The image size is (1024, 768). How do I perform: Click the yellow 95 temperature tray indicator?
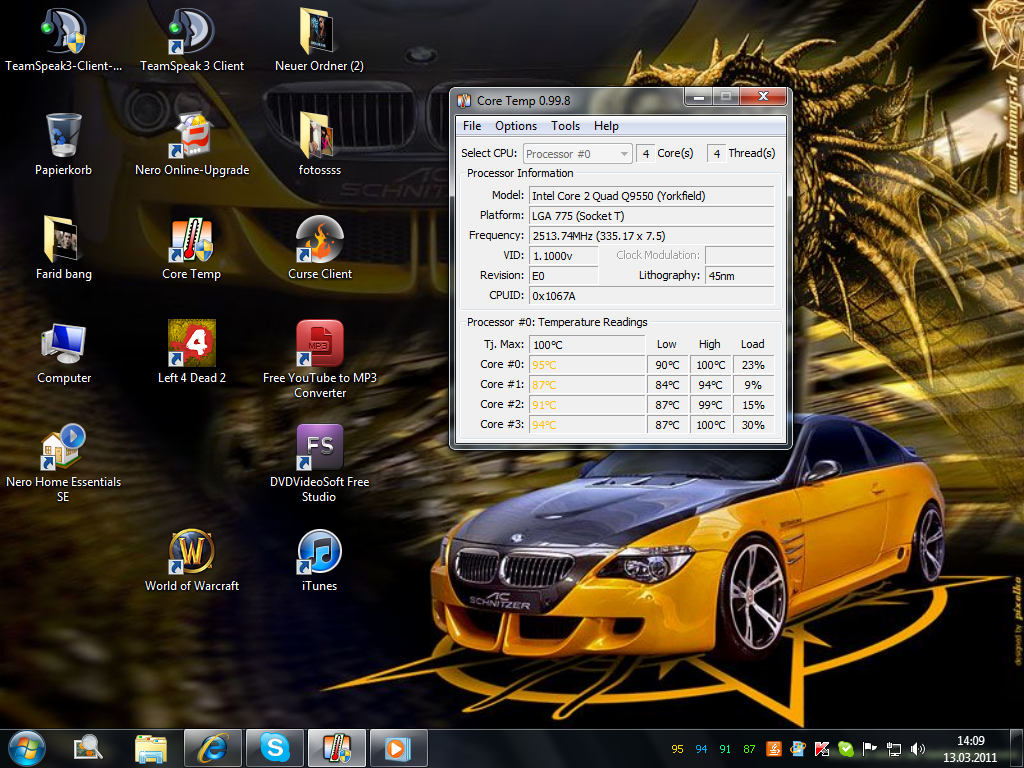pos(677,749)
